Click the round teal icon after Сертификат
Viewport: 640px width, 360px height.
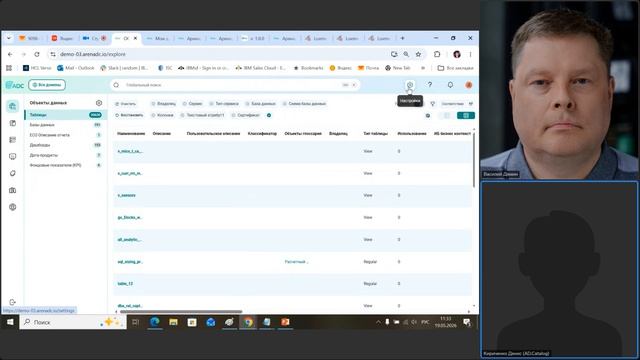269,115
